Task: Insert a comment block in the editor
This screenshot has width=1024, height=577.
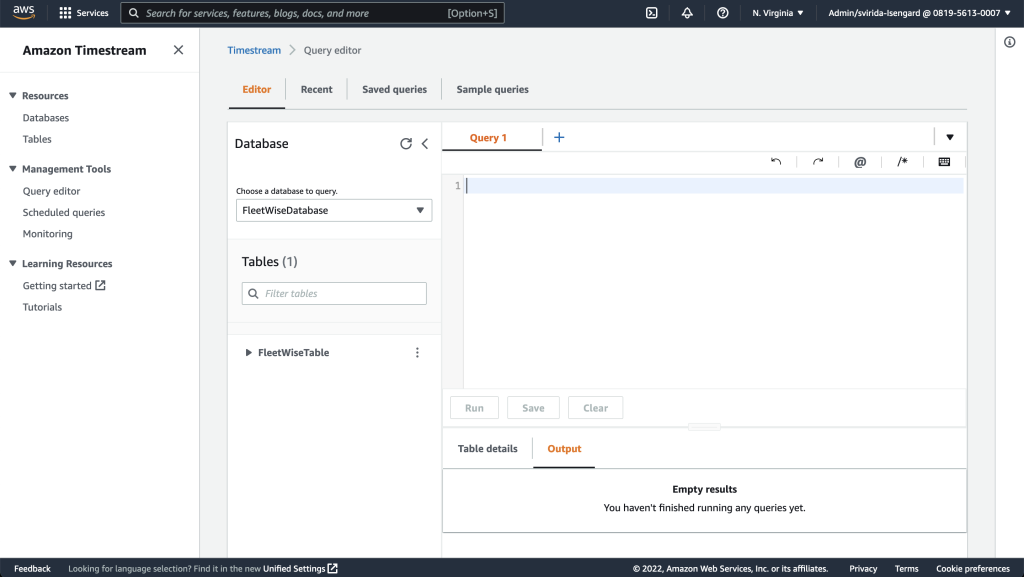Action: (x=902, y=161)
